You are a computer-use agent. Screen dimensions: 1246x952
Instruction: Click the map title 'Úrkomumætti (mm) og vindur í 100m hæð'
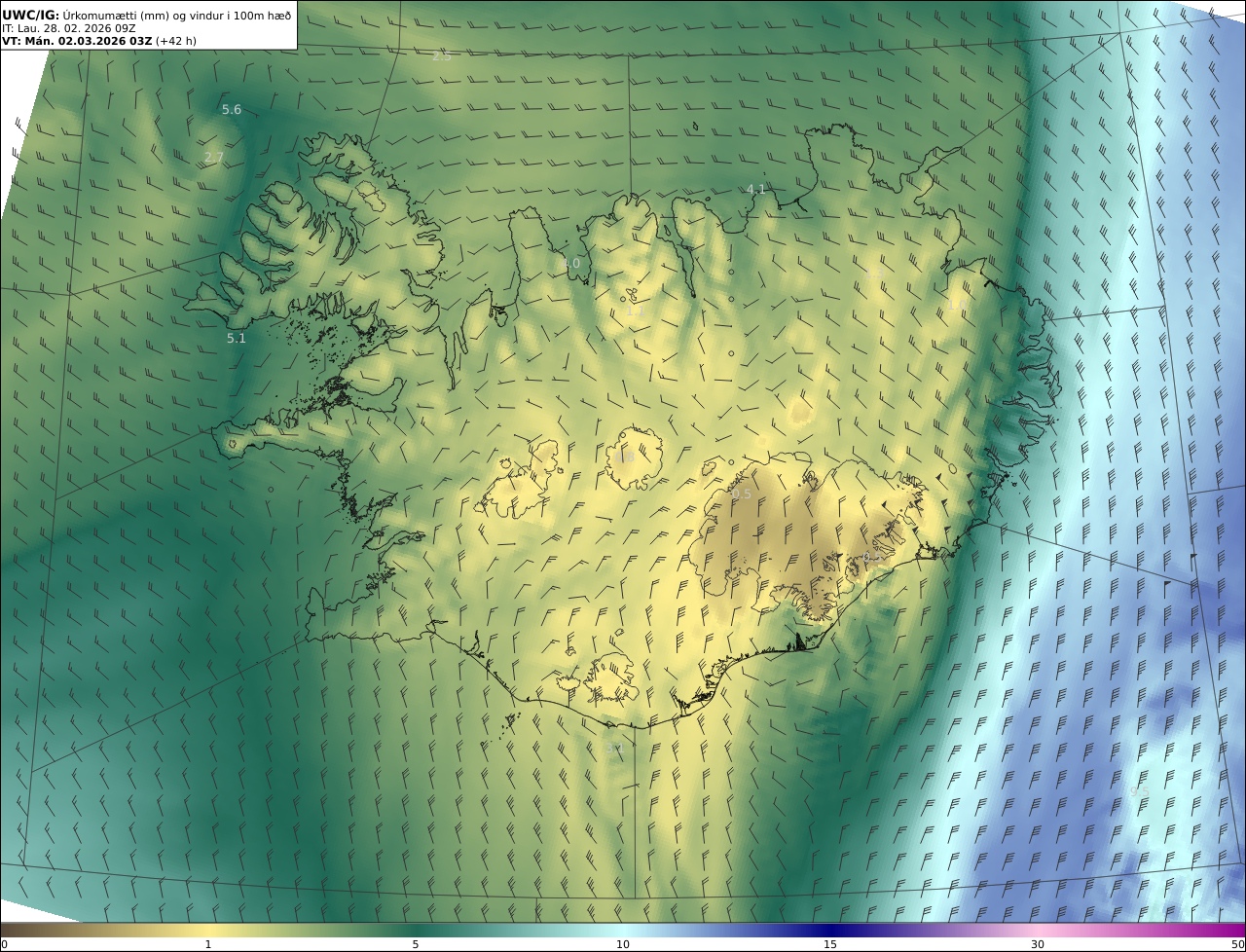click(177, 15)
